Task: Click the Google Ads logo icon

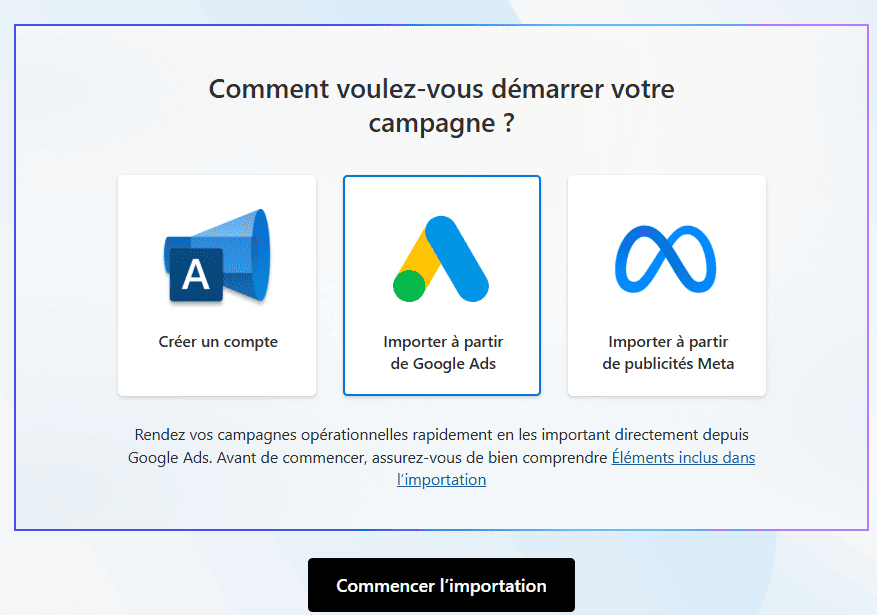Action: coord(441,259)
